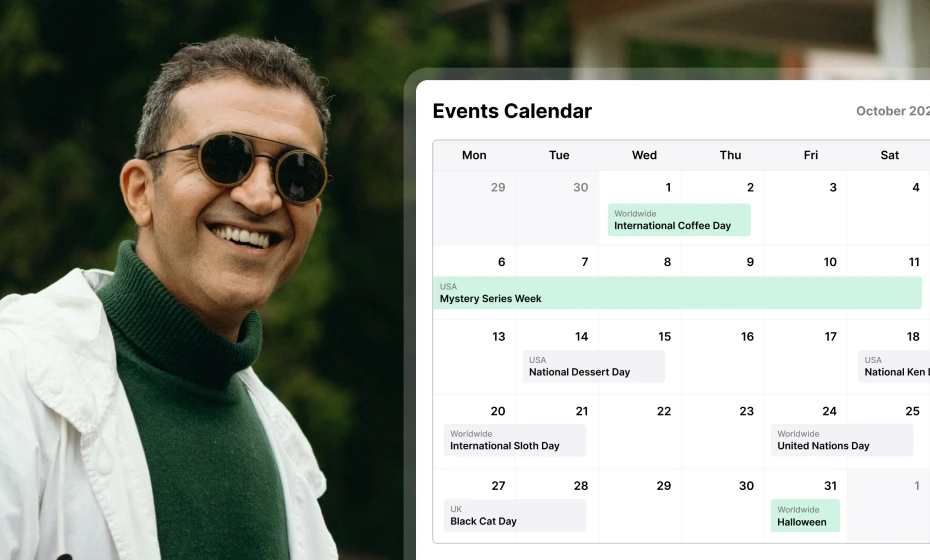
Task: Open the green Halloween event
Action: 804,515
